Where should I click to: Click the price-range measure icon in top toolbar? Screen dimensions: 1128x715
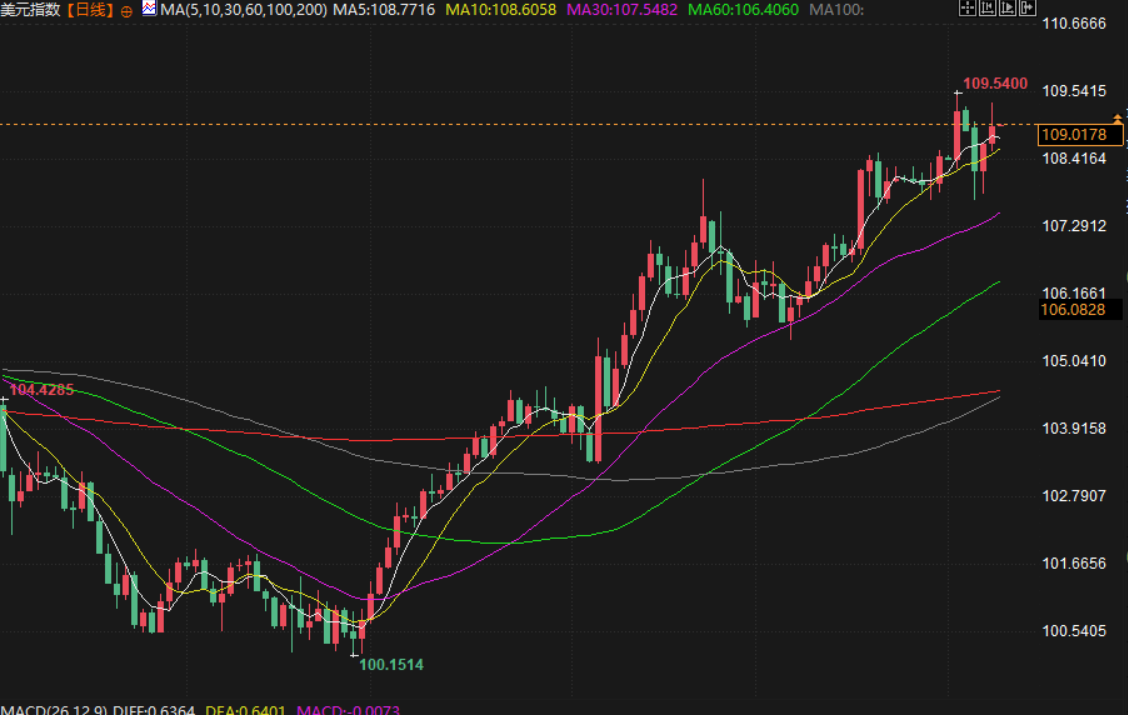[x=987, y=9]
